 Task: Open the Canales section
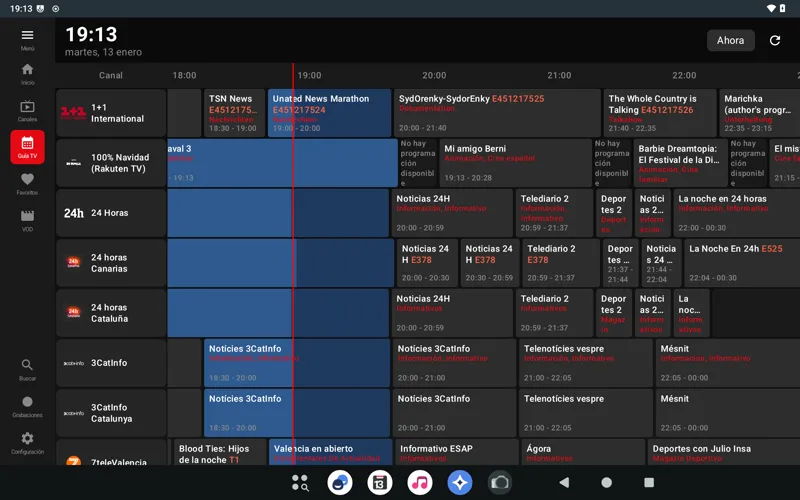click(x=27, y=110)
